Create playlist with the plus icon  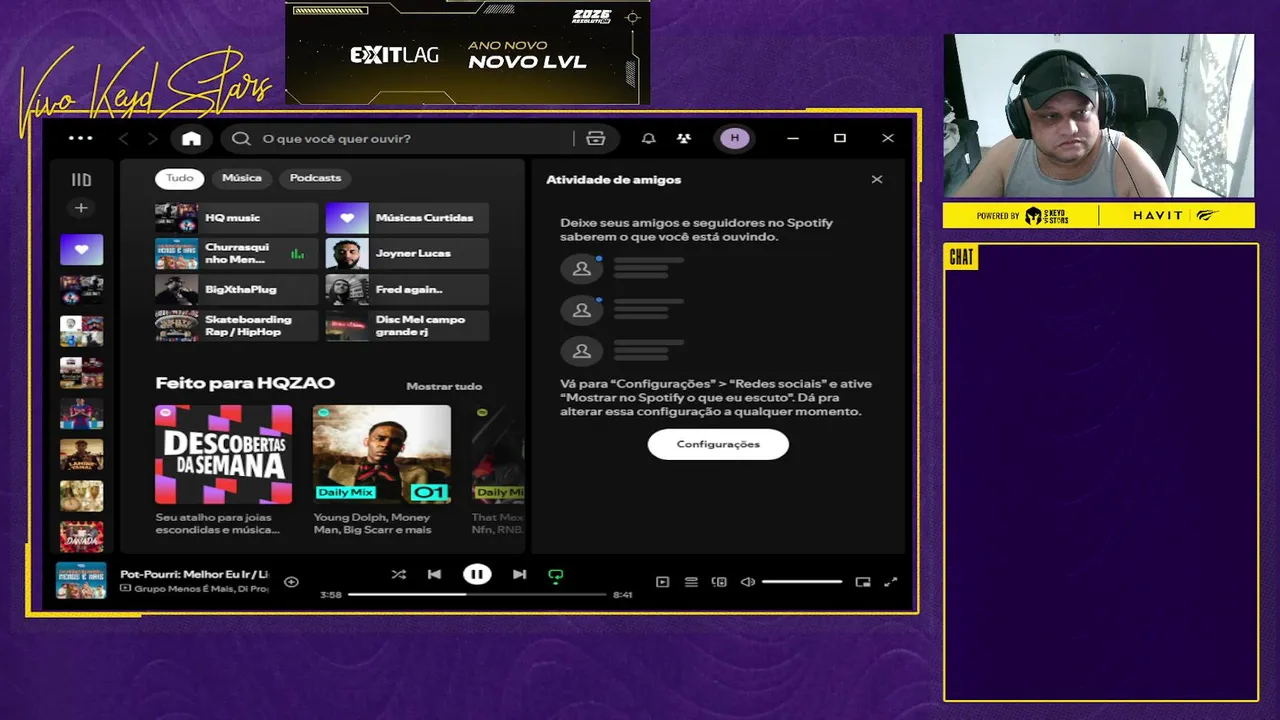click(81, 208)
